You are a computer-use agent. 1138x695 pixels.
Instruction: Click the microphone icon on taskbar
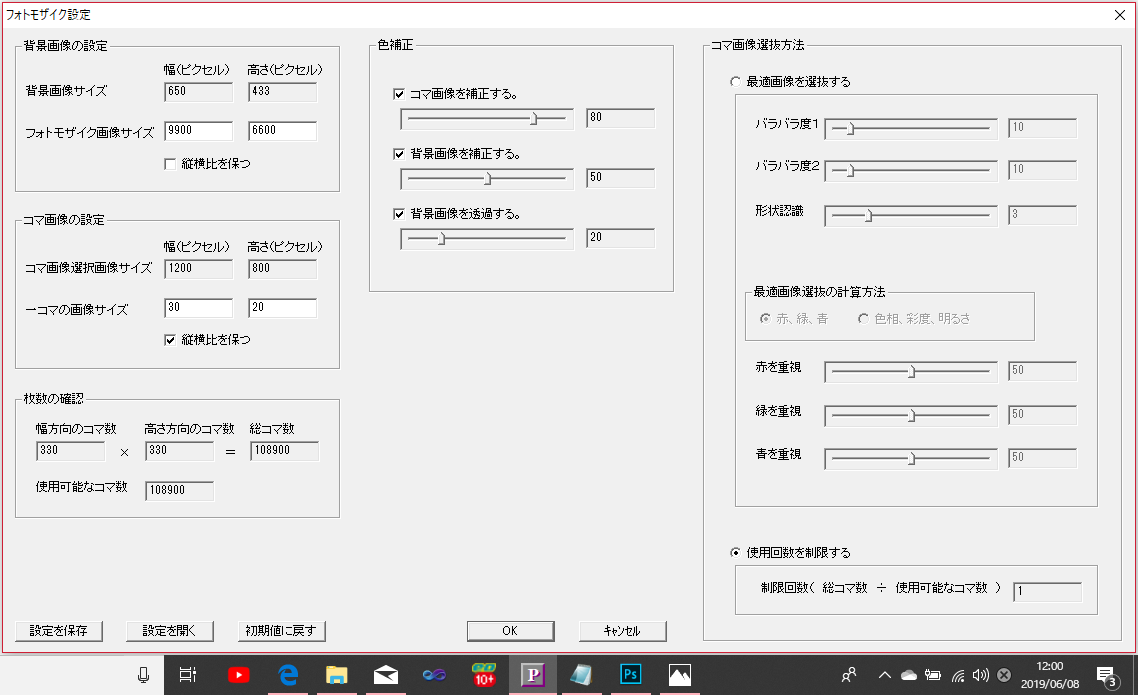coord(144,675)
